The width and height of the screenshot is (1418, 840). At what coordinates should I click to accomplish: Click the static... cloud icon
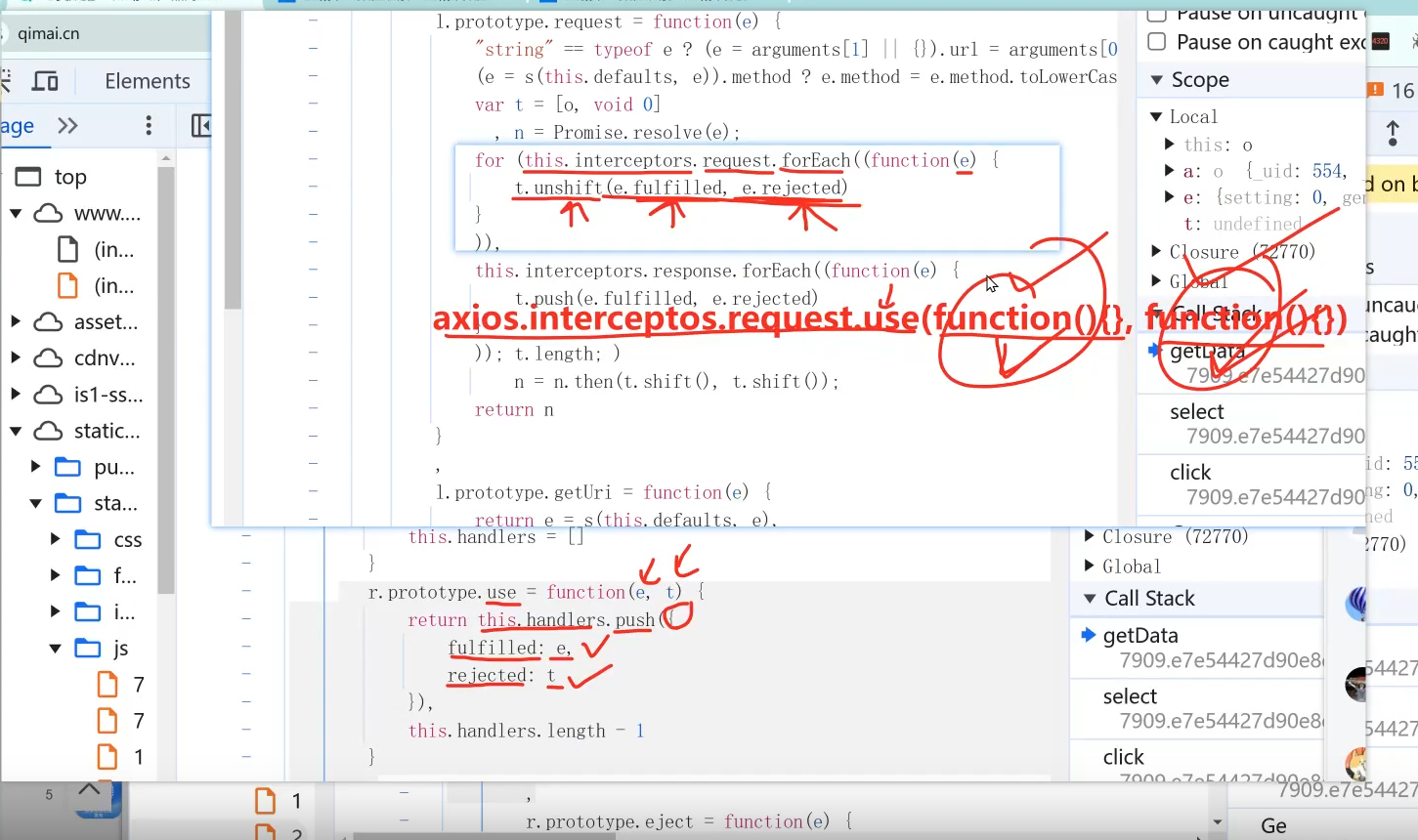pyautogui.click(x=48, y=431)
